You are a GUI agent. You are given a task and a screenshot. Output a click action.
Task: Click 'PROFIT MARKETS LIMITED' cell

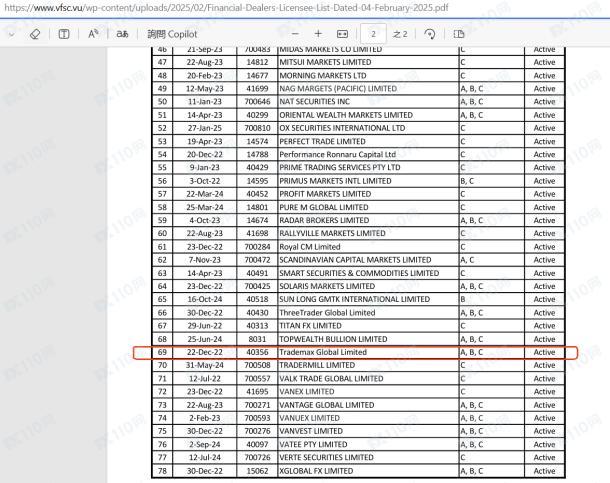coord(368,194)
